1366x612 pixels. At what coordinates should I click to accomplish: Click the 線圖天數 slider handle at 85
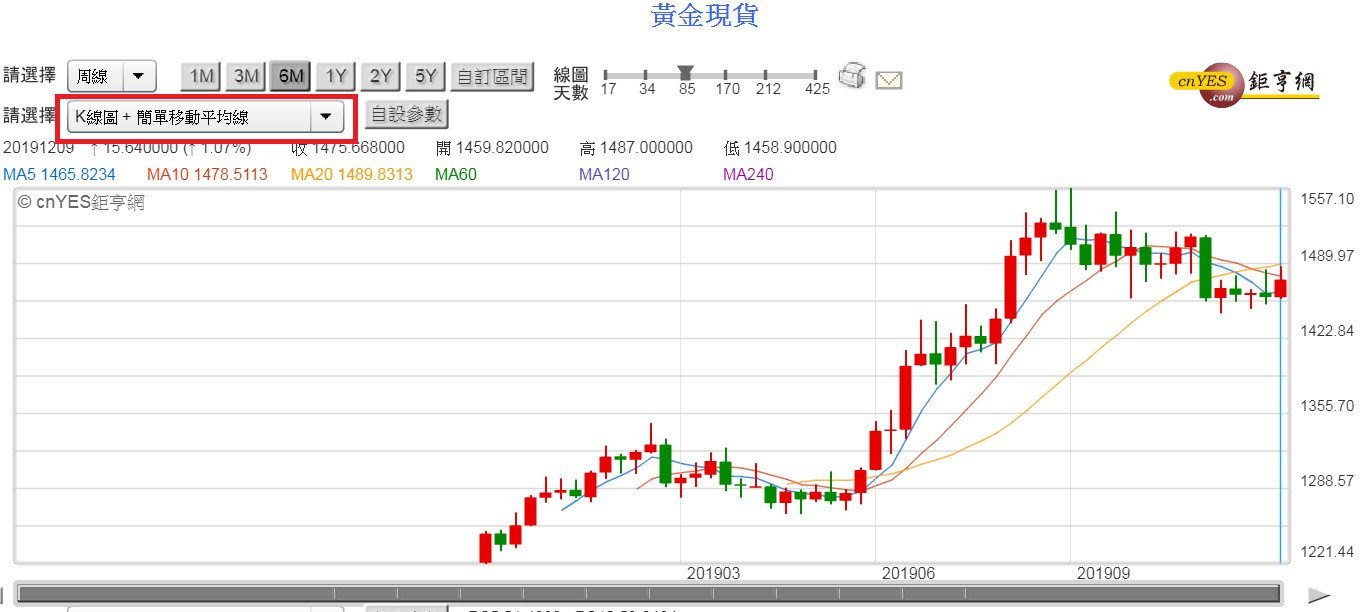(685, 72)
